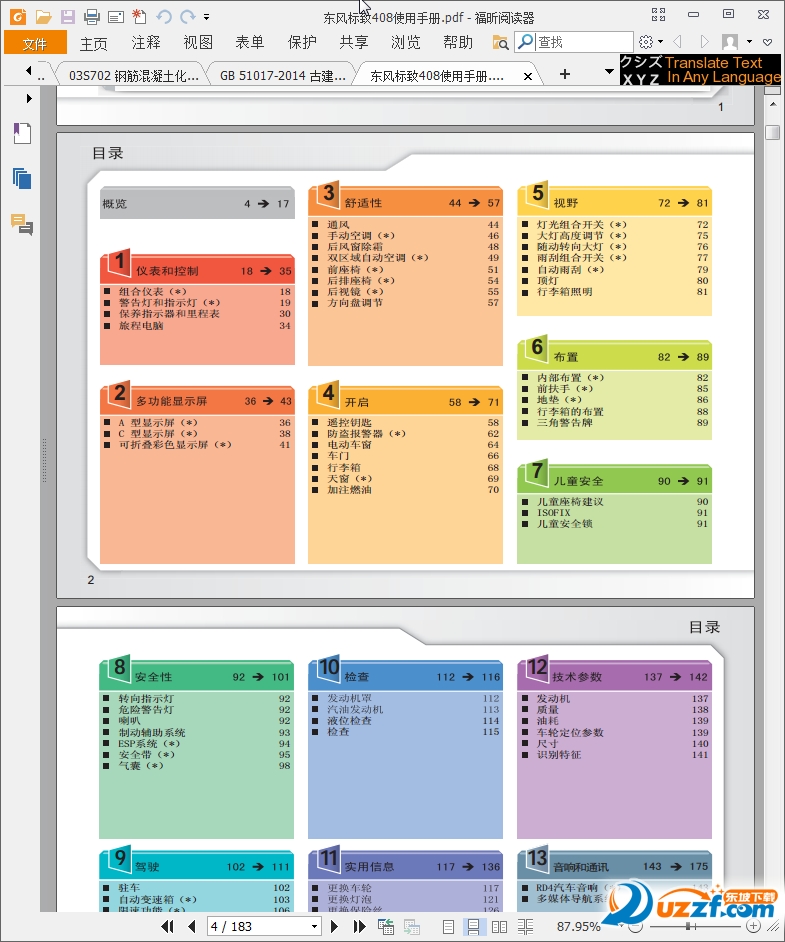Switch to the GB 51017-2014 古建 document tab
Image resolution: width=785 pixels, height=942 pixels.
[282, 76]
